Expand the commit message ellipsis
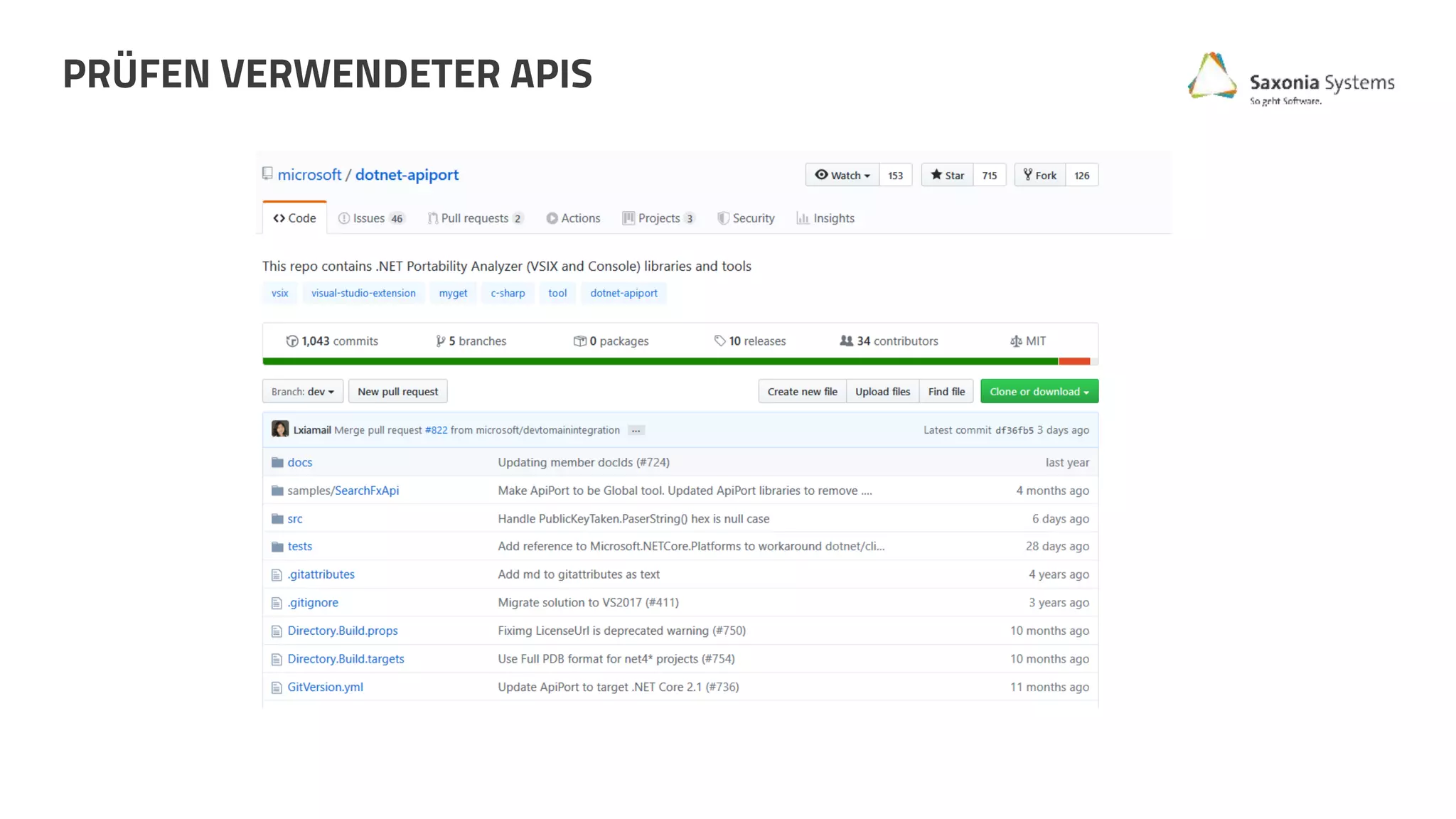 [x=636, y=430]
